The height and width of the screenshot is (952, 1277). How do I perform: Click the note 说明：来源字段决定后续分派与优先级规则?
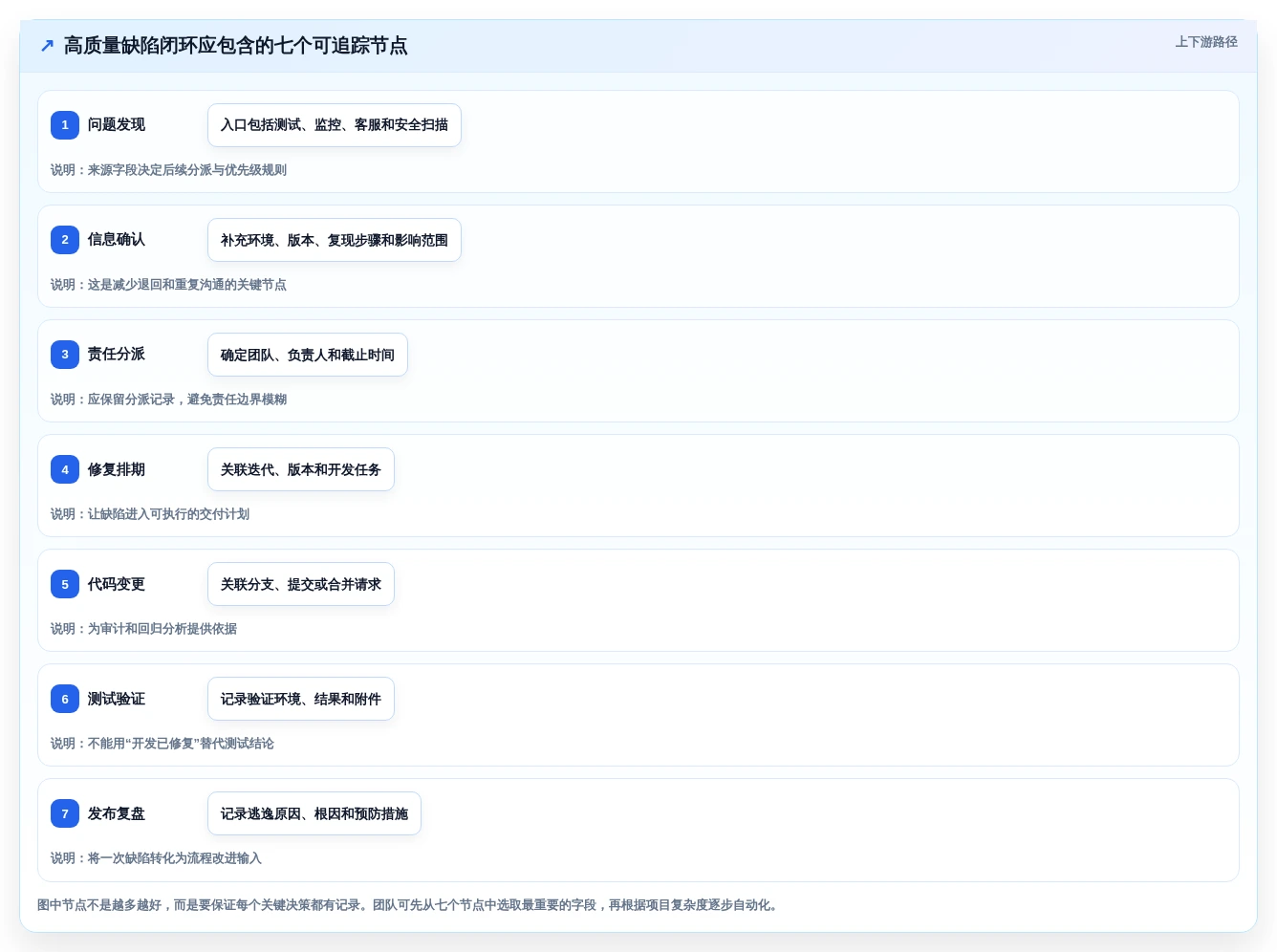coord(168,169)
